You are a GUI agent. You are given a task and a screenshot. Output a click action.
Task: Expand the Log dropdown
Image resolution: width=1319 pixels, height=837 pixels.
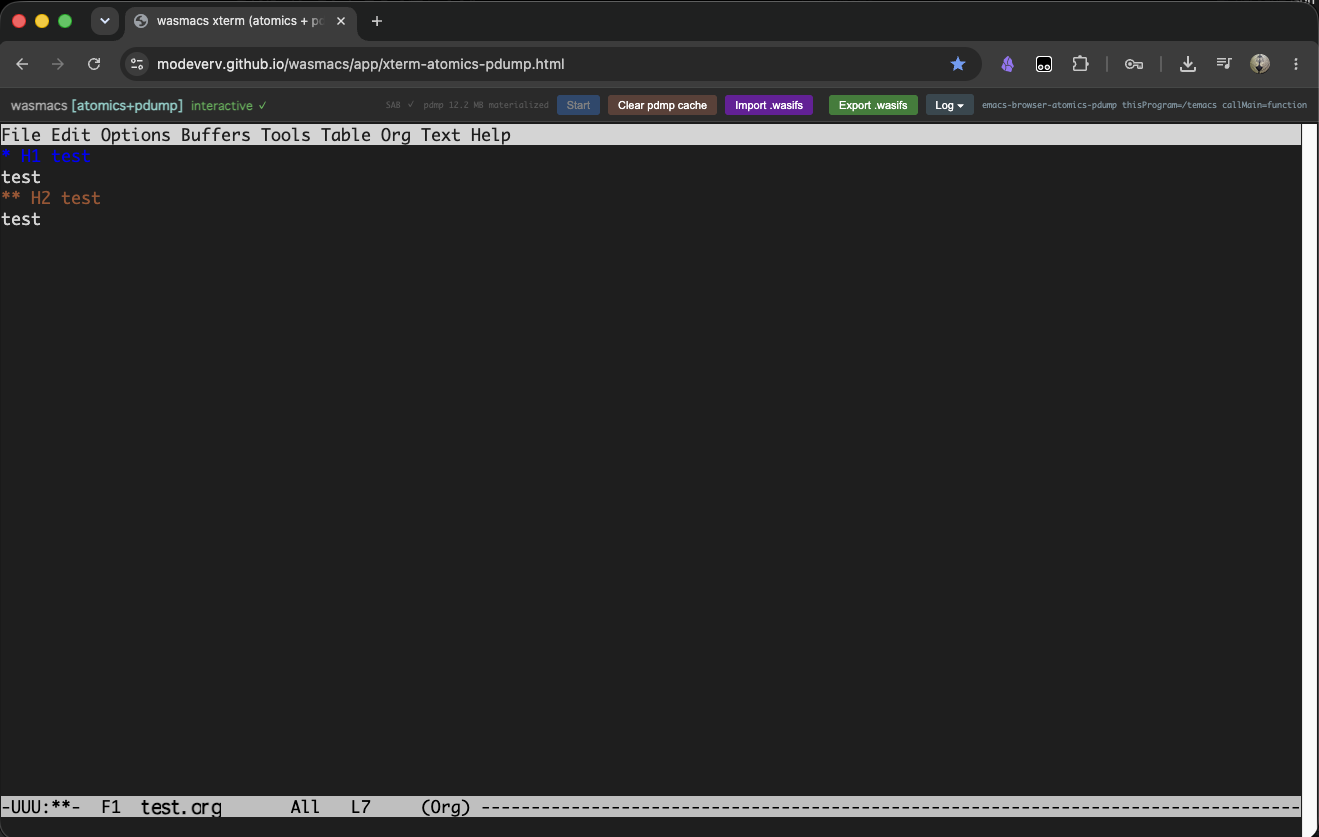coord(949,105)
